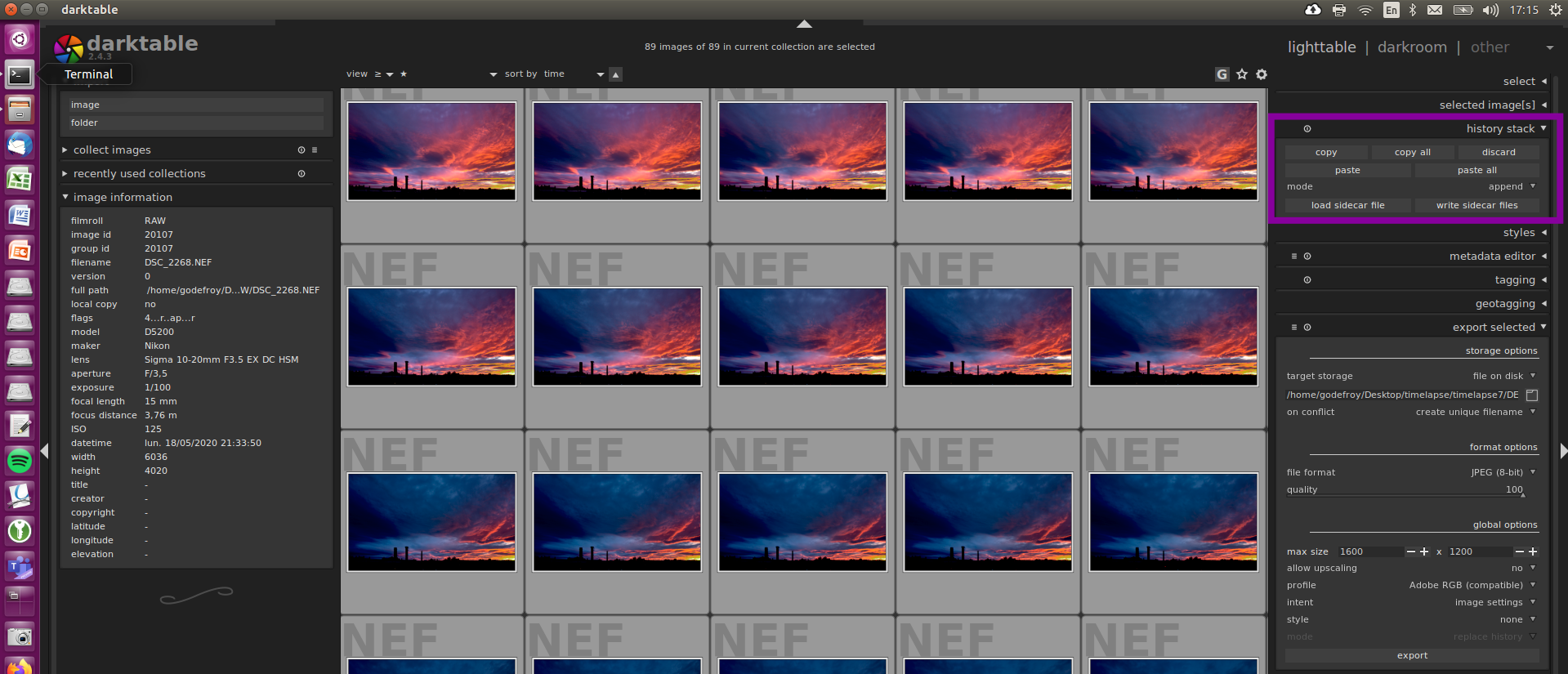Expand the selected image[s] module
This screenshot has height=674, width=1568.
pos(1492,105)
